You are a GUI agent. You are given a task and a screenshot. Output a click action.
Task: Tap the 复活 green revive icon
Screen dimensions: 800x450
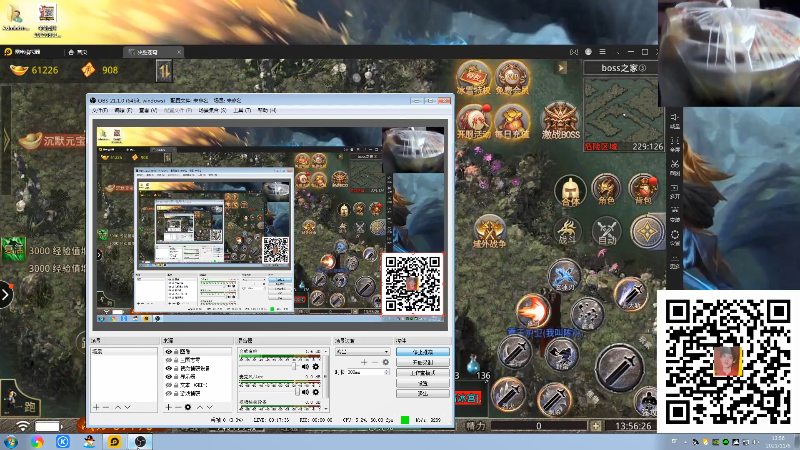tap(14, 250)
